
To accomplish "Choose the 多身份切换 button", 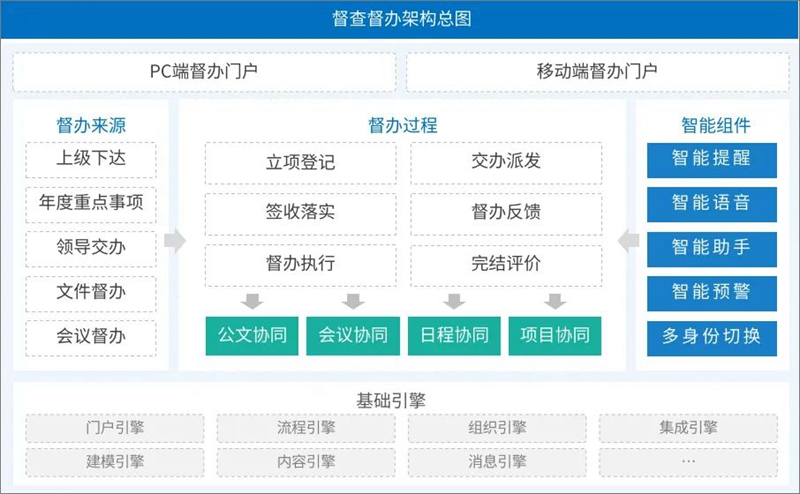I will tap(711, 336).
